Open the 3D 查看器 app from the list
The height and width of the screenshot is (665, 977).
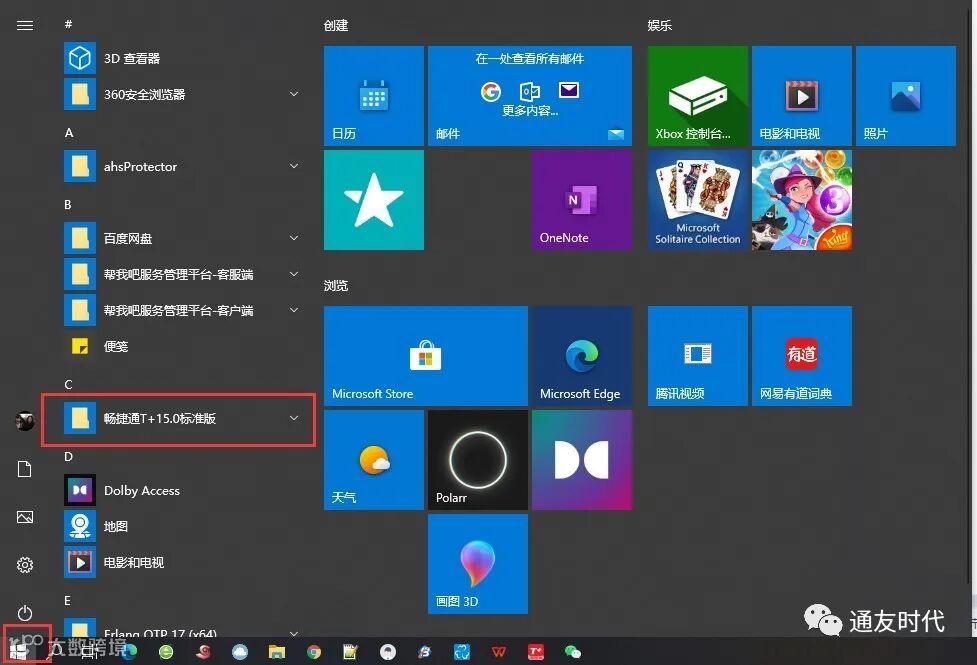click(181, 59)
